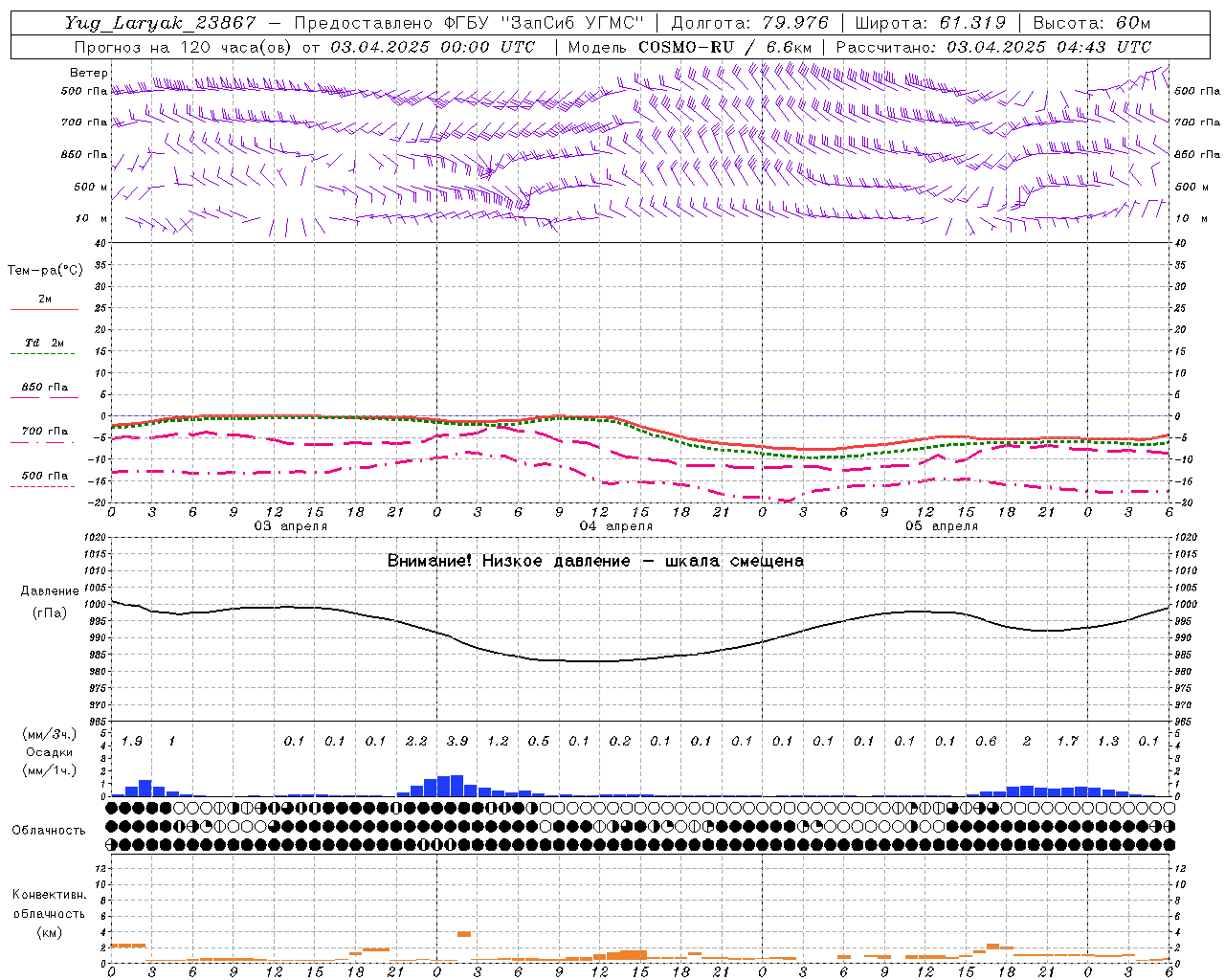
Task: Click the Ветер wind panel label
Action: coord(89,73)
